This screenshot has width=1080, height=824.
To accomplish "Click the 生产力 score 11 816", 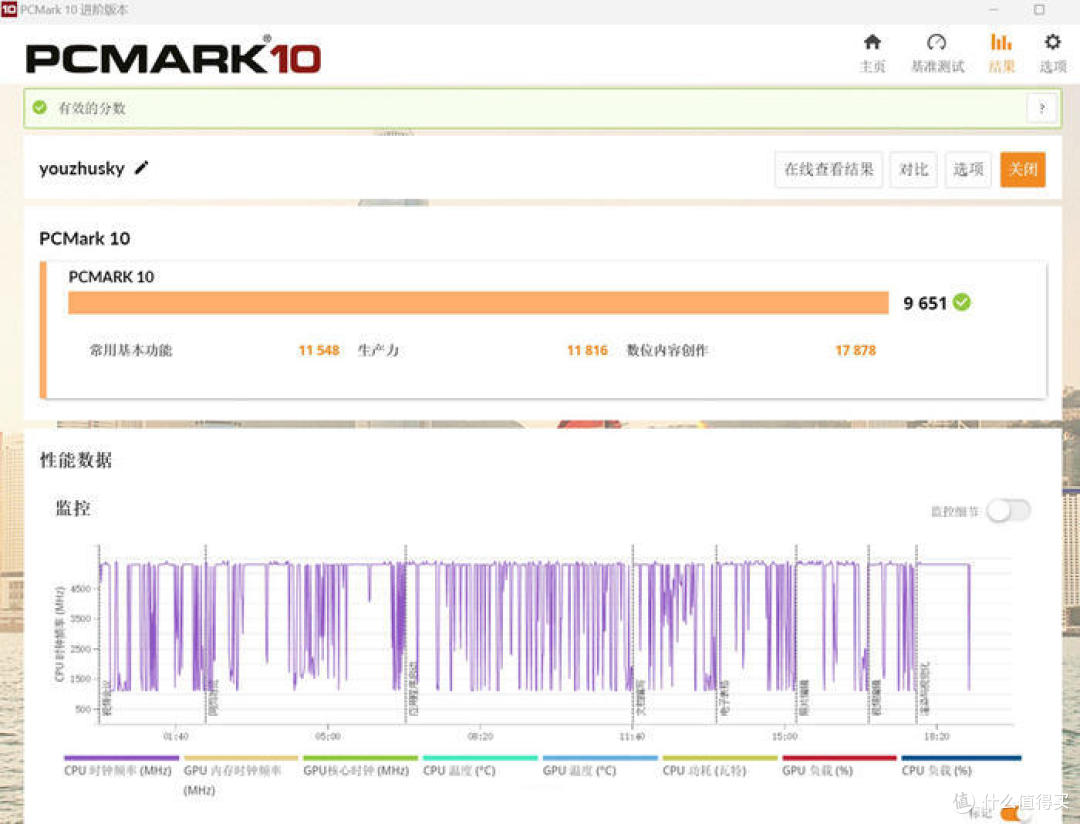I will click(588, 350).
